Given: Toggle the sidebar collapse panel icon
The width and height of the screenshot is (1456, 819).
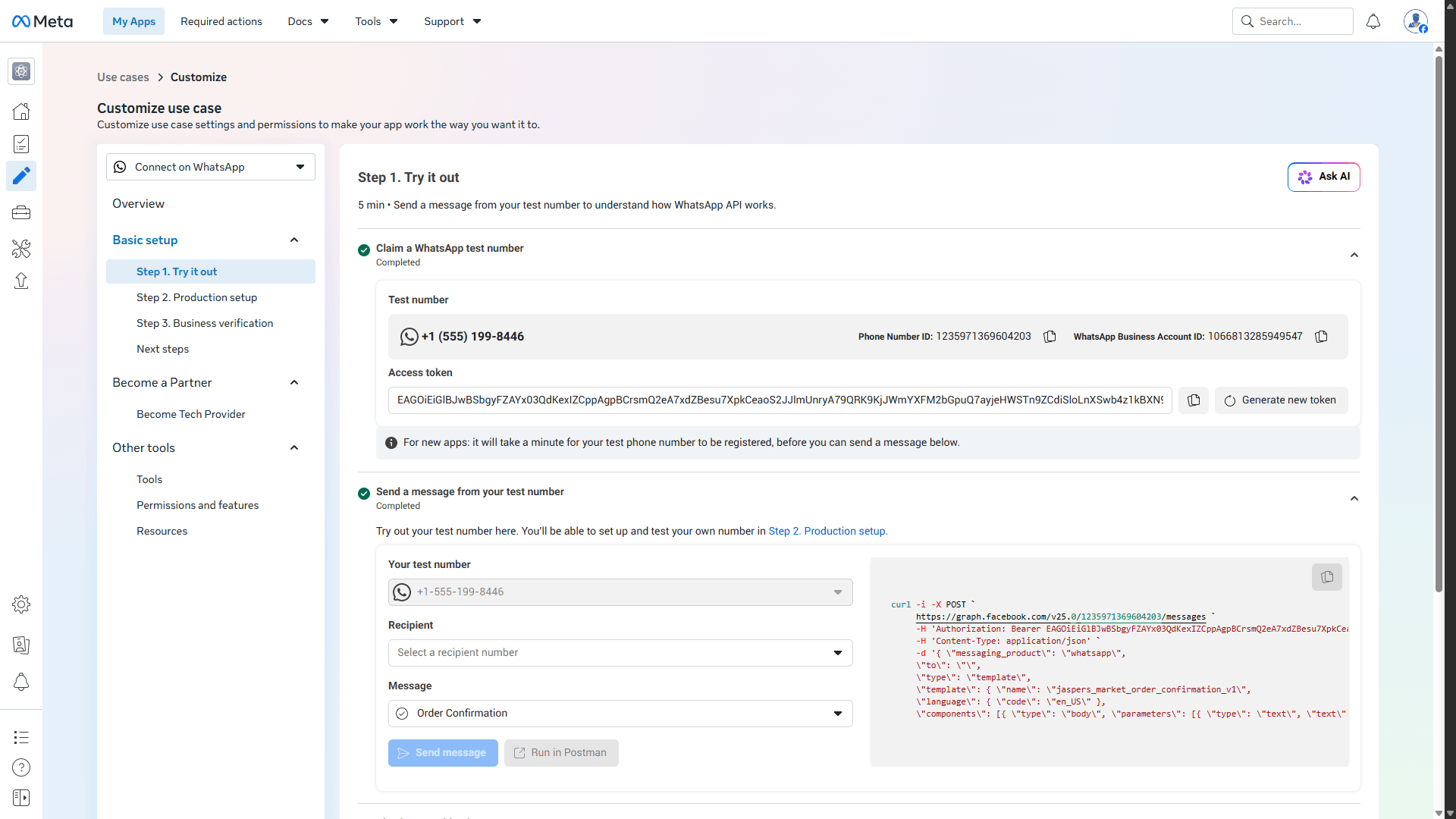Looking at the screenshot, I should (21, 798).
